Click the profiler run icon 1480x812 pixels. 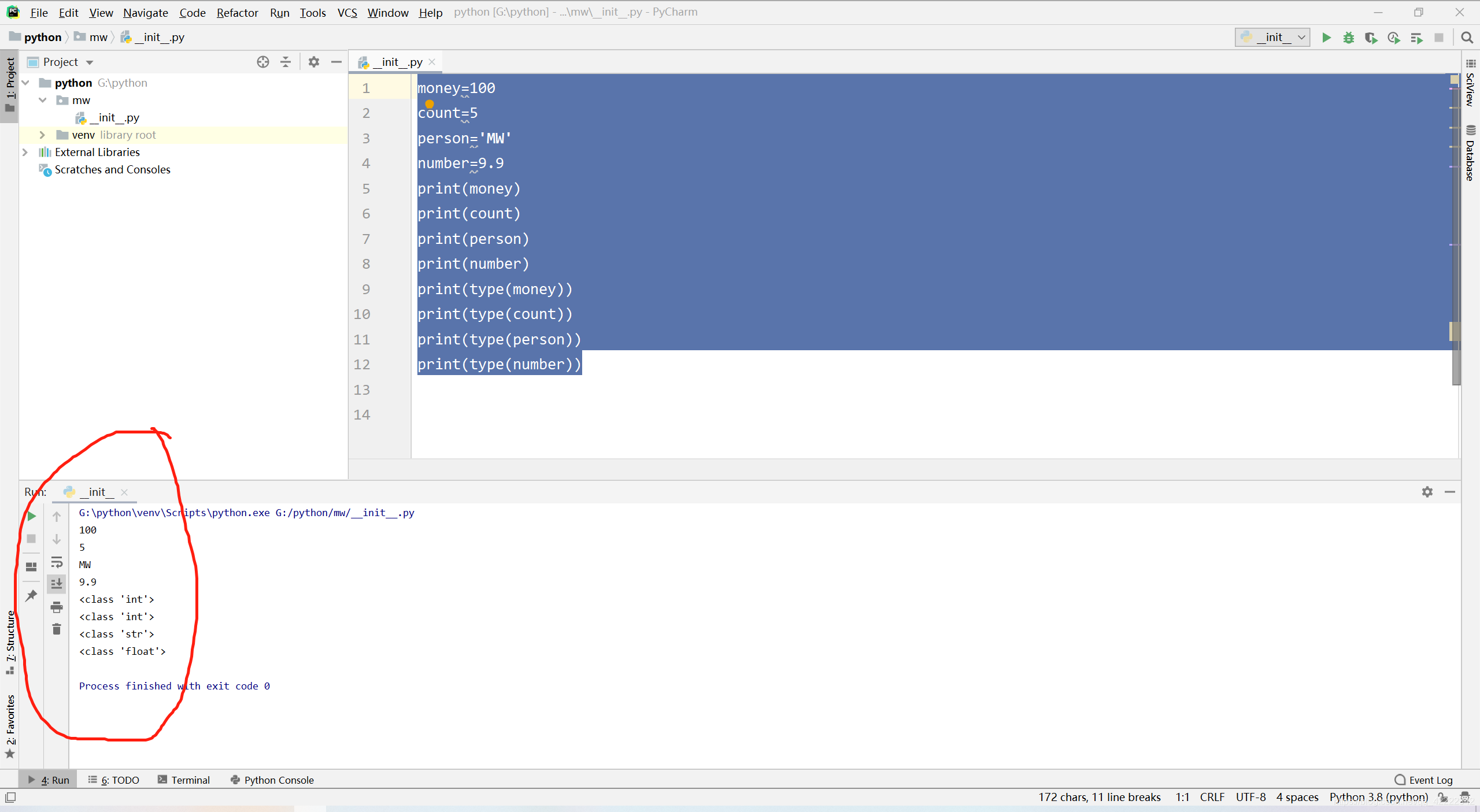[1393, 38]
